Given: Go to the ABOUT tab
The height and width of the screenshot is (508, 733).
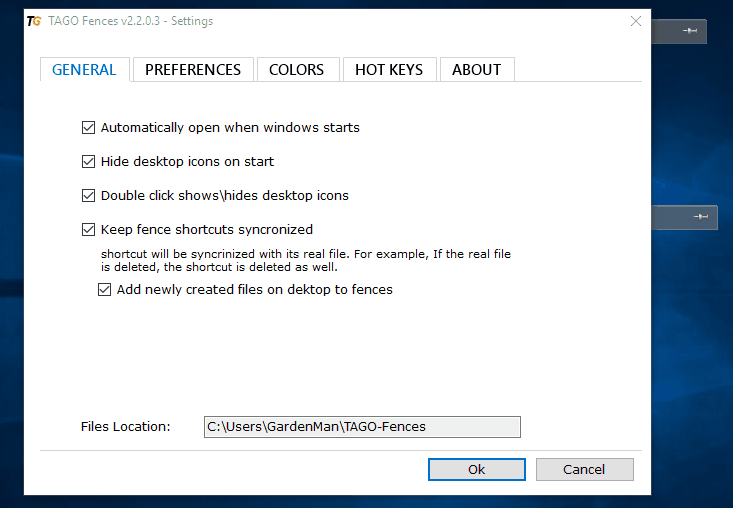Looking at the screenshot, I should click(476, 70).
